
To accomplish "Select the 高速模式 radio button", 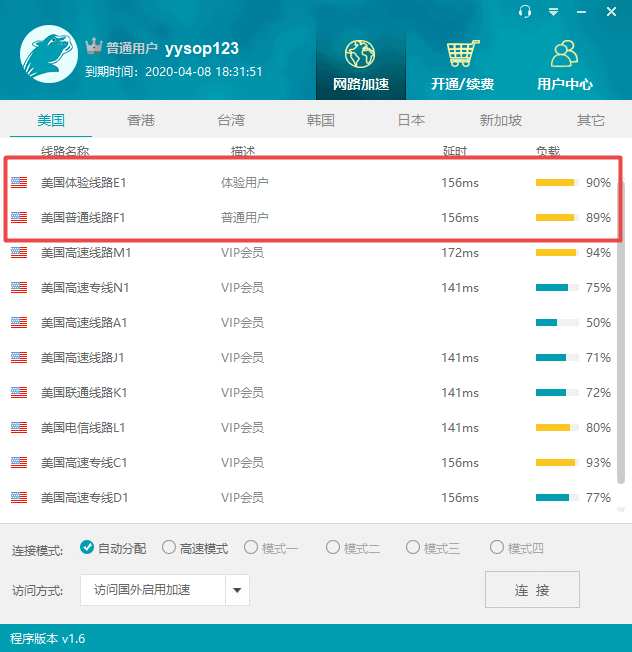I will [169, 548].
